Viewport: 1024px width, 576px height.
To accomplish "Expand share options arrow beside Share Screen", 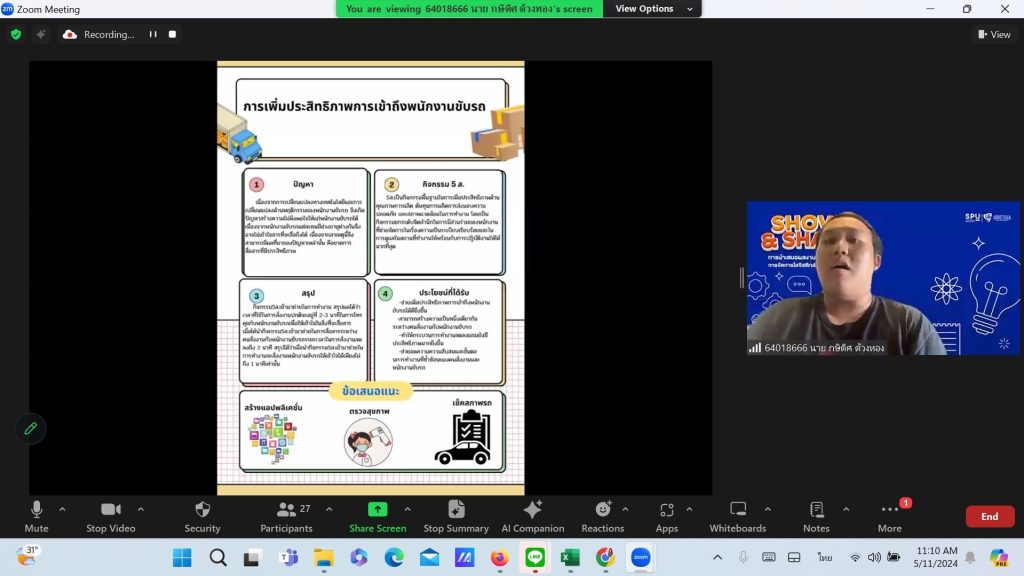I will pyautogui.click(x=408, y=509).
